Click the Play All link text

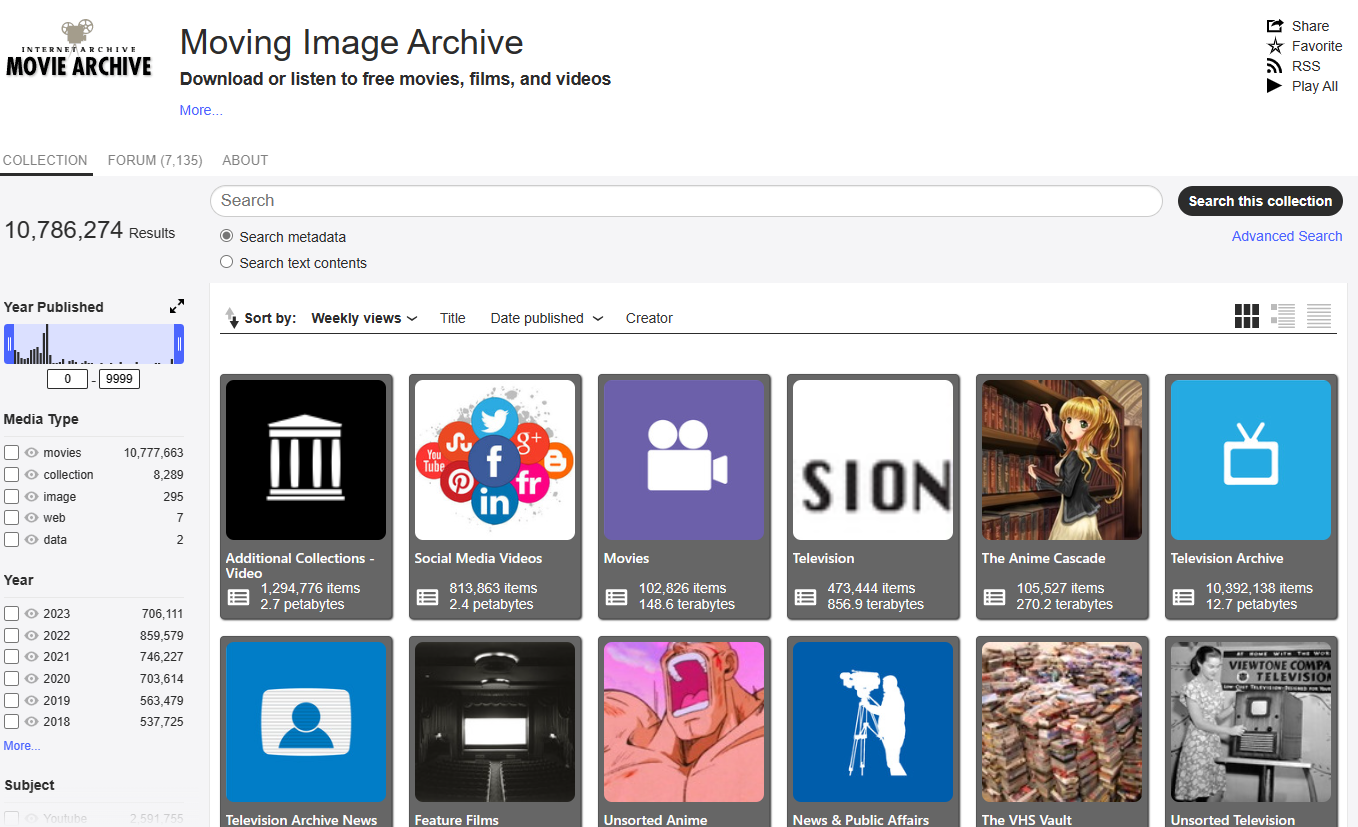[1315, 86]
